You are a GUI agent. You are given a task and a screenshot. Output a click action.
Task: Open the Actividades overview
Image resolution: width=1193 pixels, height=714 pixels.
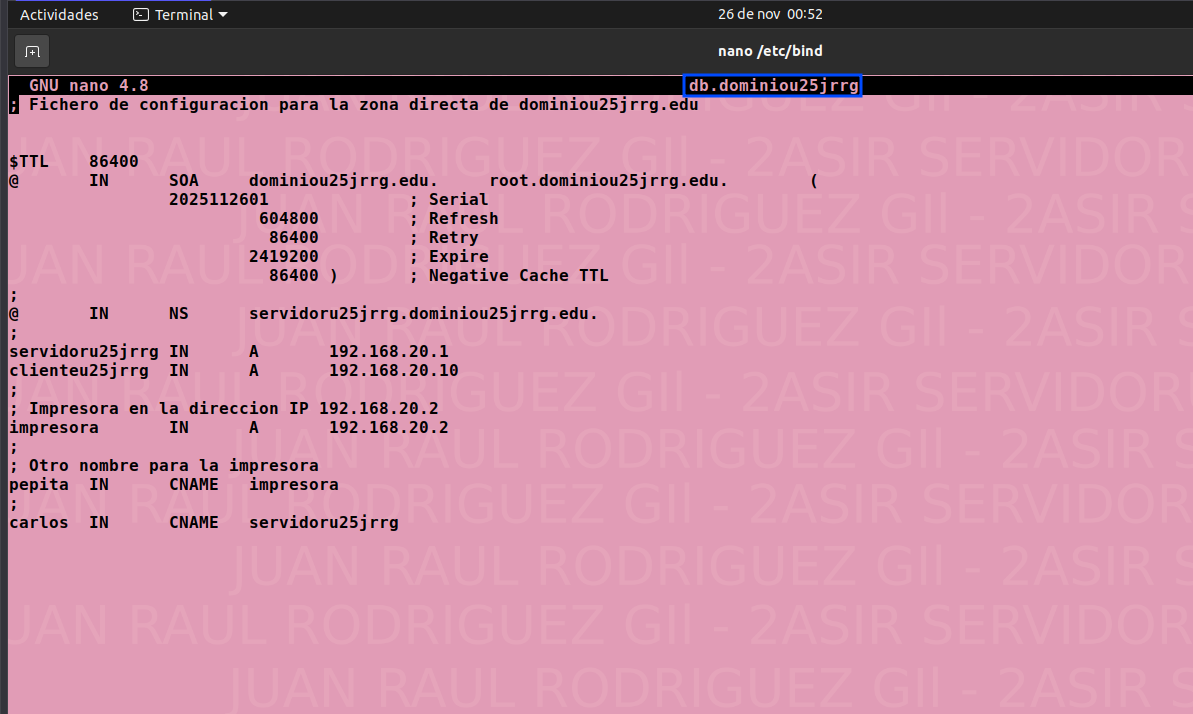pyautogui.click(x=59, y=14)
